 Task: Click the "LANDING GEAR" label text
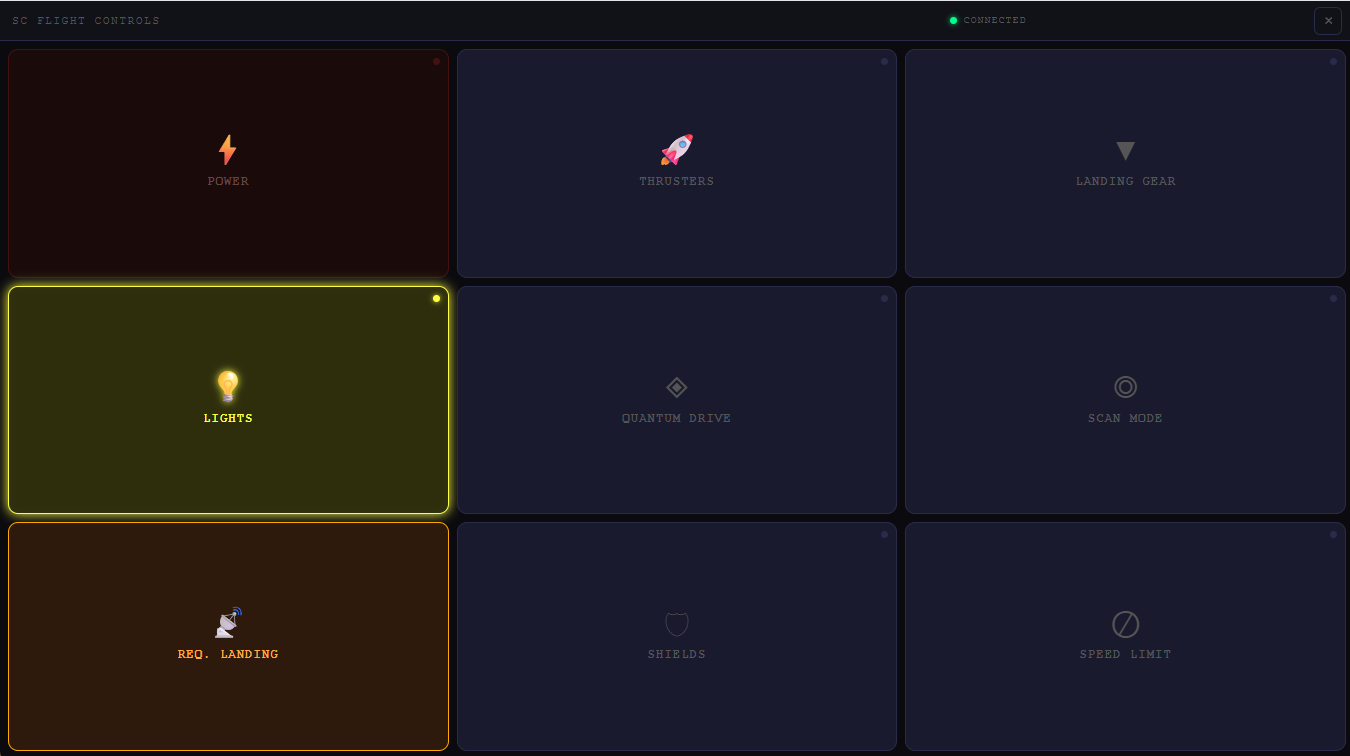click(1125, 181)
